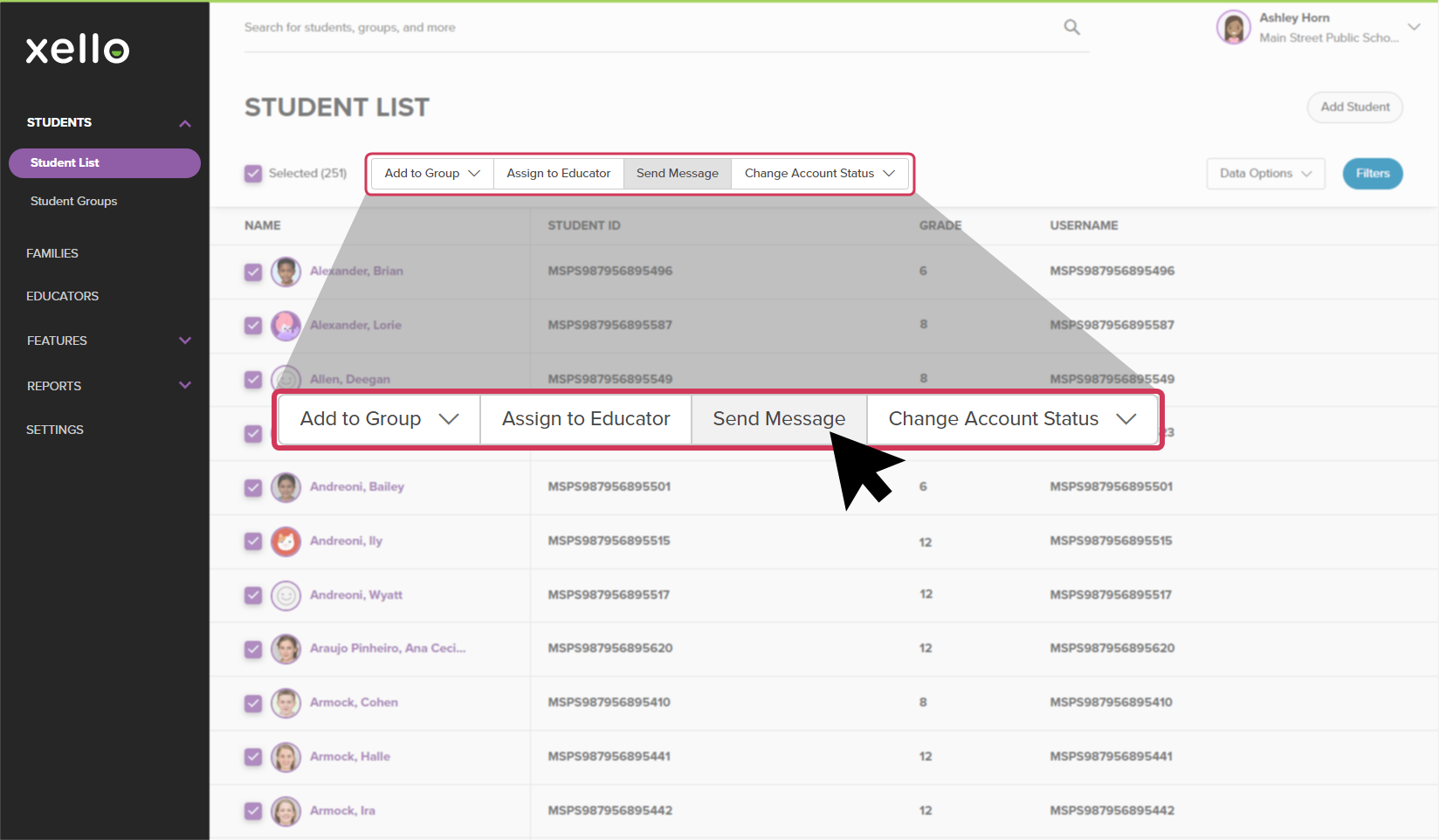The width and height of the screenshot is (1439, 840).
Task: Go to FAMILIES in the sidebar
Action: coord(52,253)
